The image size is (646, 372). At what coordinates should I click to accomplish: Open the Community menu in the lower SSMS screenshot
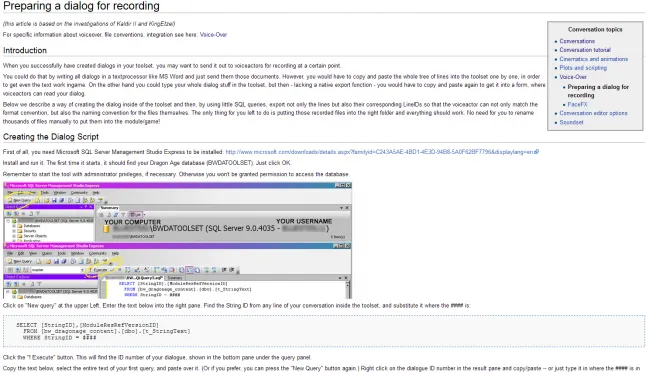pos(98,253)
